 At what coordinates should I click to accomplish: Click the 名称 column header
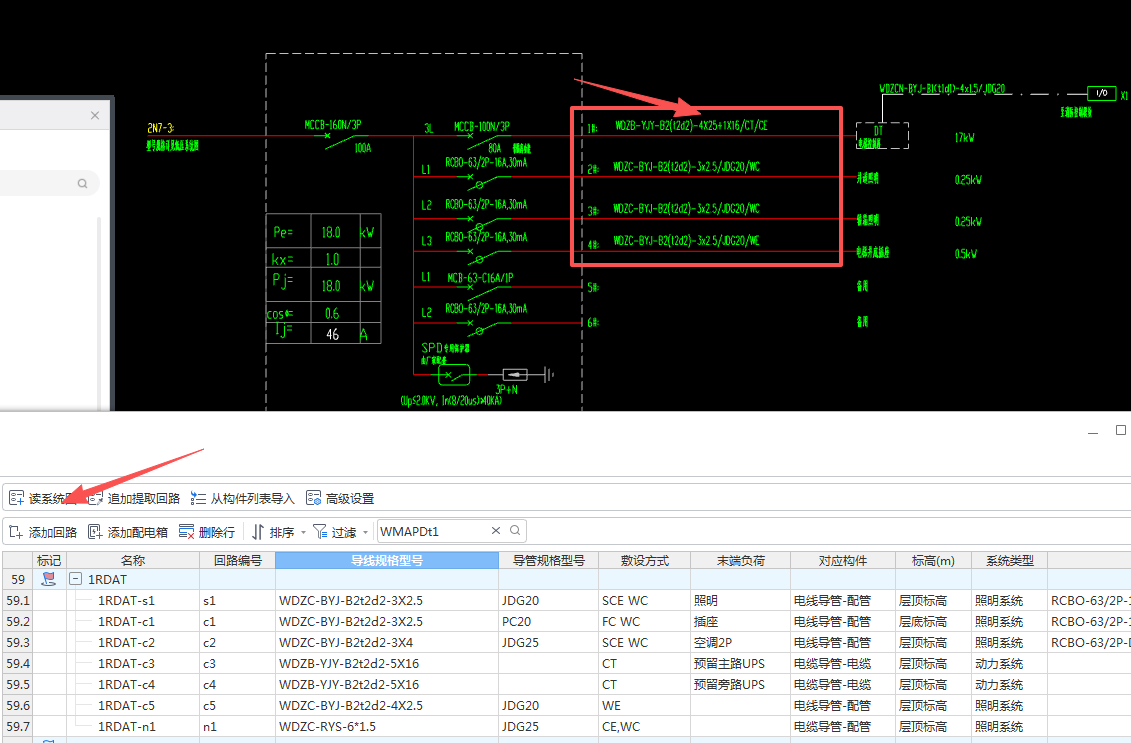tap(133, 560)
